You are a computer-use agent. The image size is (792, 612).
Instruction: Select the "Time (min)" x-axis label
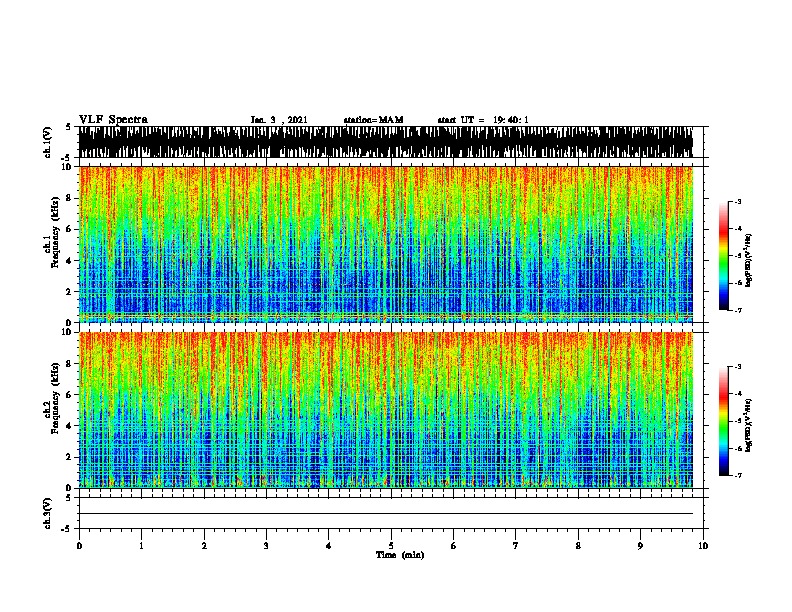pyautogui.click(x=400, y=555)
